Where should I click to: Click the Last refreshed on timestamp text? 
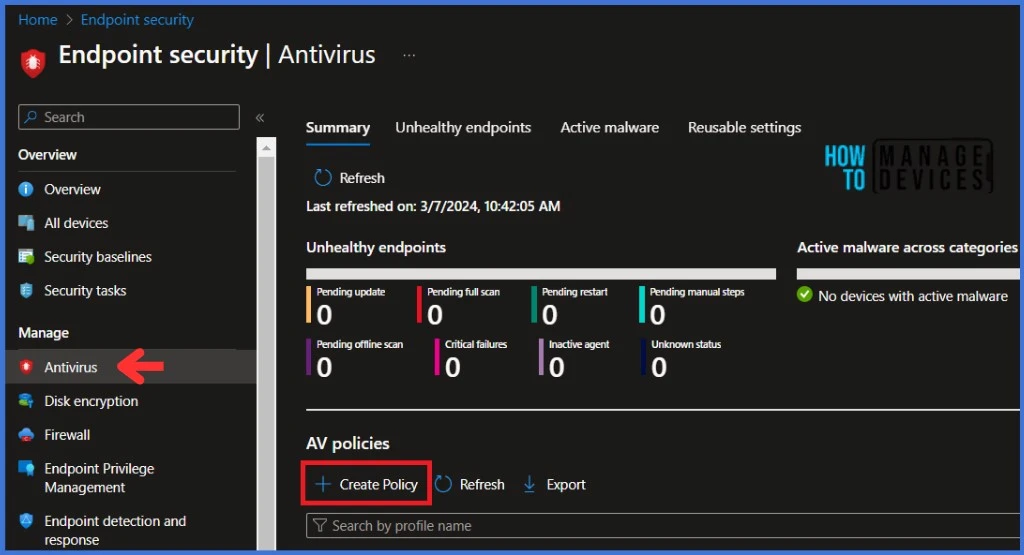(433, 206)
